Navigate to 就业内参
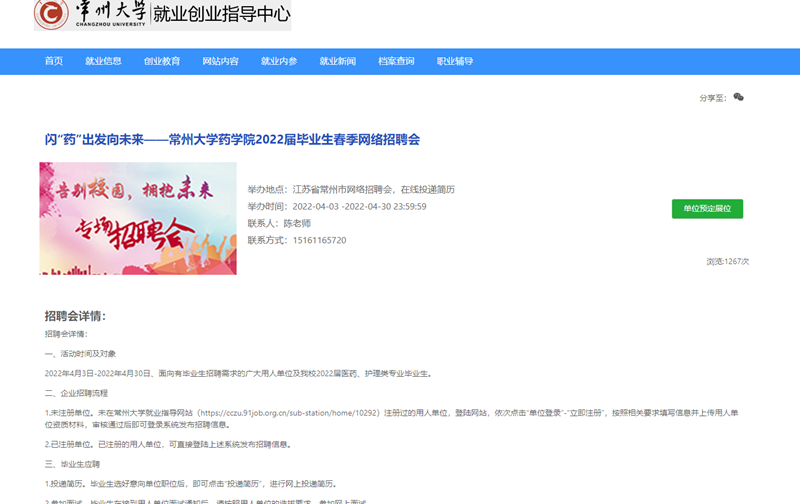This screenshot has height=504, width=800. 279,61
